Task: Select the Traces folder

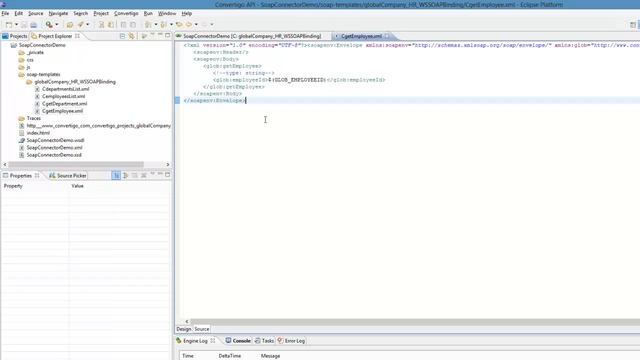Action: point(33,118)
